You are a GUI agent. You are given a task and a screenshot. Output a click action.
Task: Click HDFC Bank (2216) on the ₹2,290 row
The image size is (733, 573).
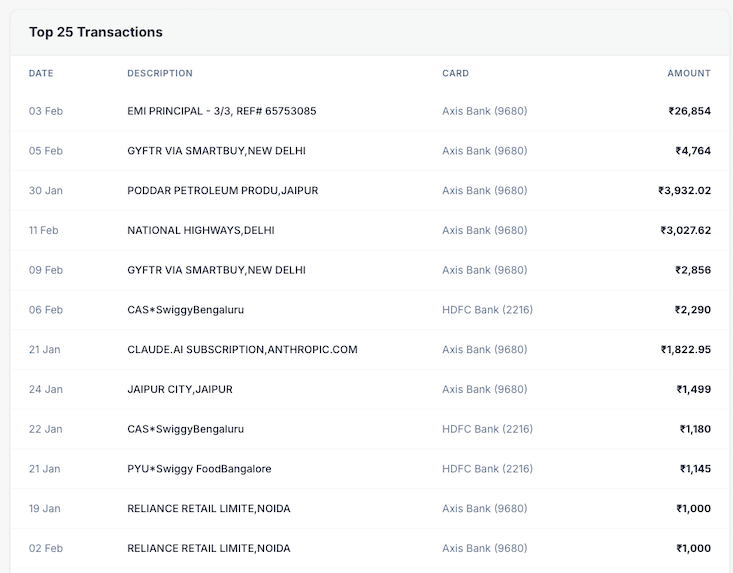[487, 310]
